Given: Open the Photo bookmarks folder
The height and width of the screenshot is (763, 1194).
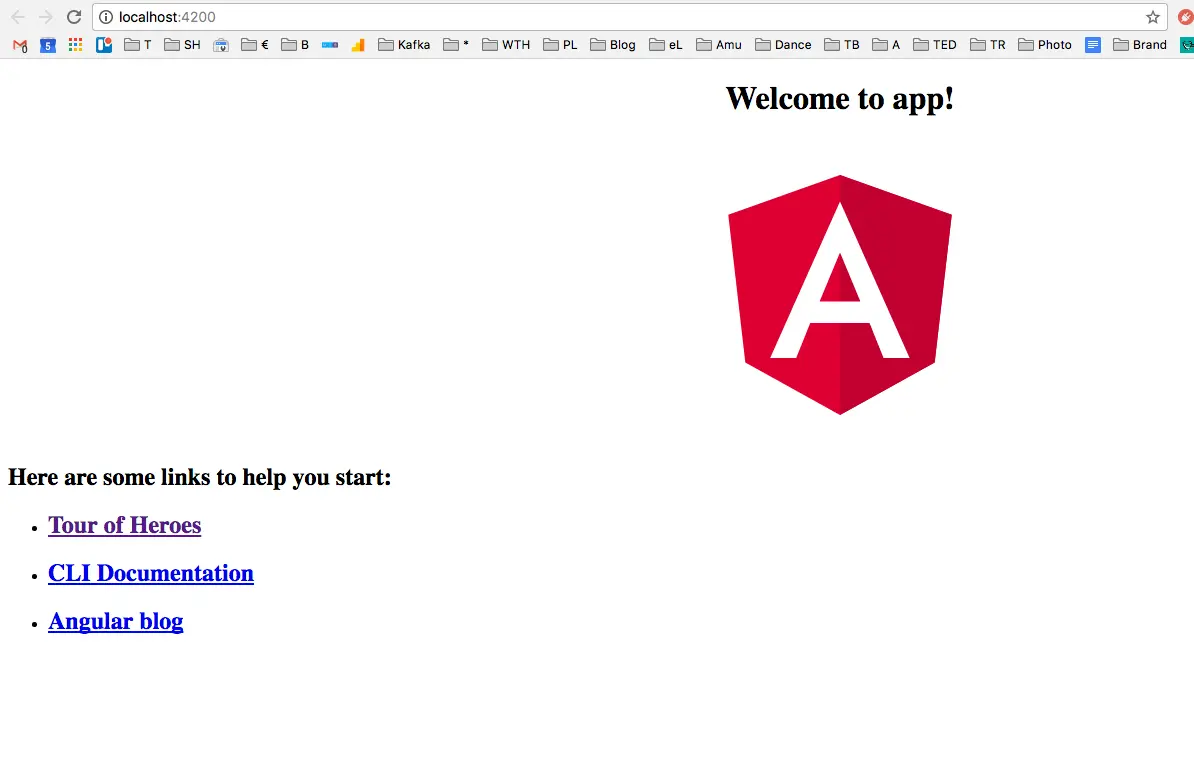Looking at the screenshot, I should pos(1045,45).
